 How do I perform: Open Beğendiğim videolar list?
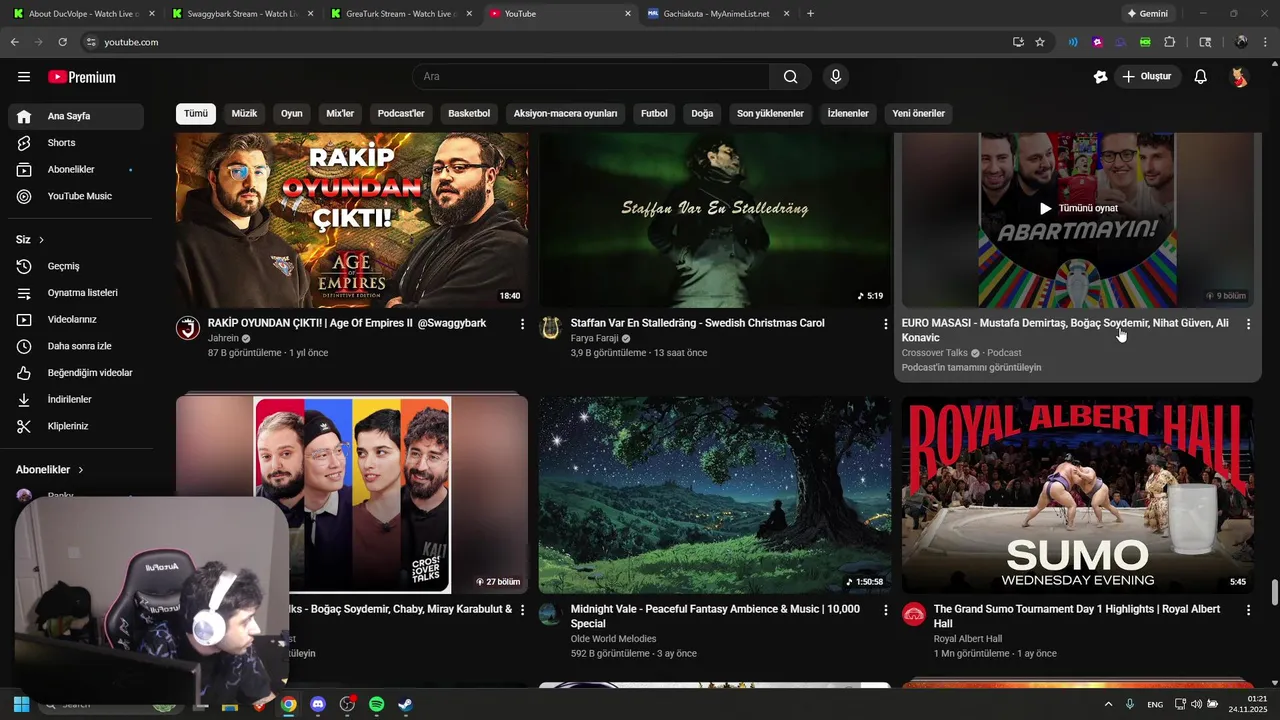pos(76,373)
